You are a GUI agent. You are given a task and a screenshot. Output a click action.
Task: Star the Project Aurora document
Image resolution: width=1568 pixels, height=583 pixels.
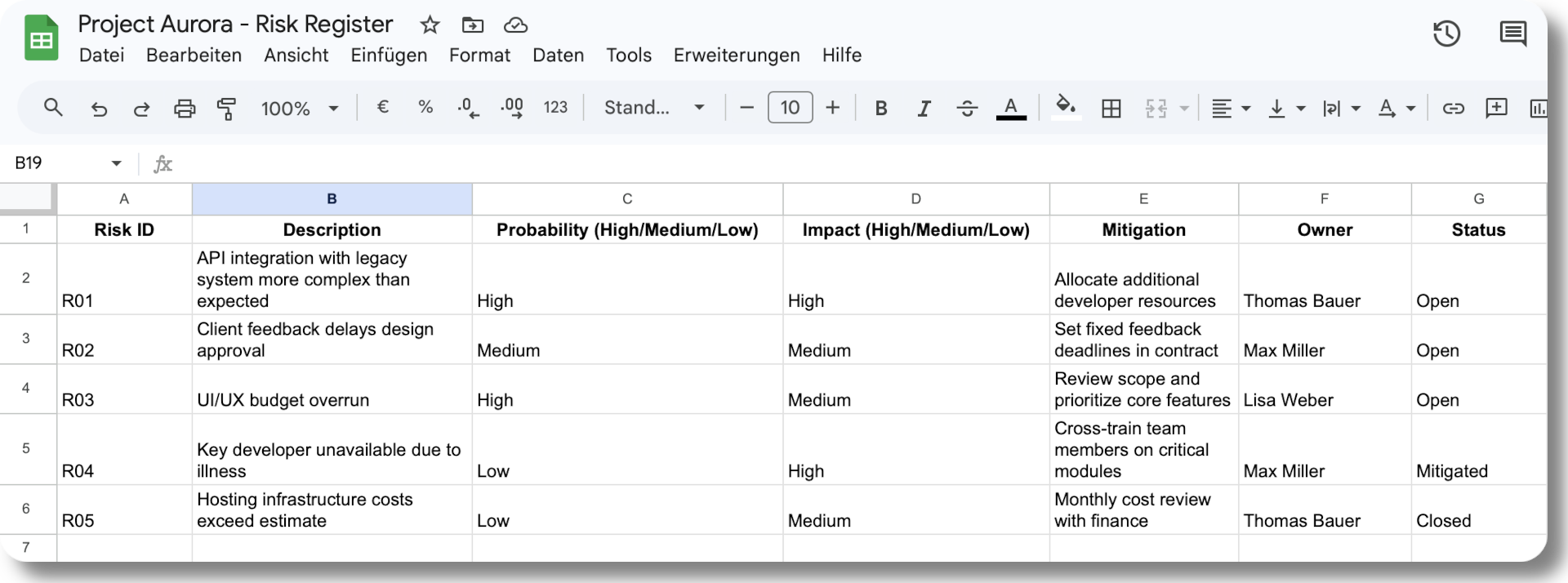point(430,25)
